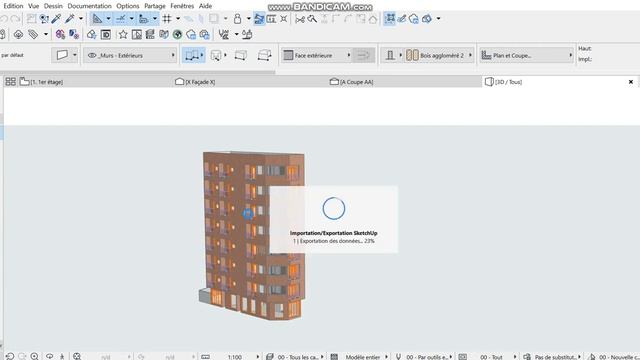640x360 pixels.
Task: Click the scissors split tool
Action: coord(300,19)
